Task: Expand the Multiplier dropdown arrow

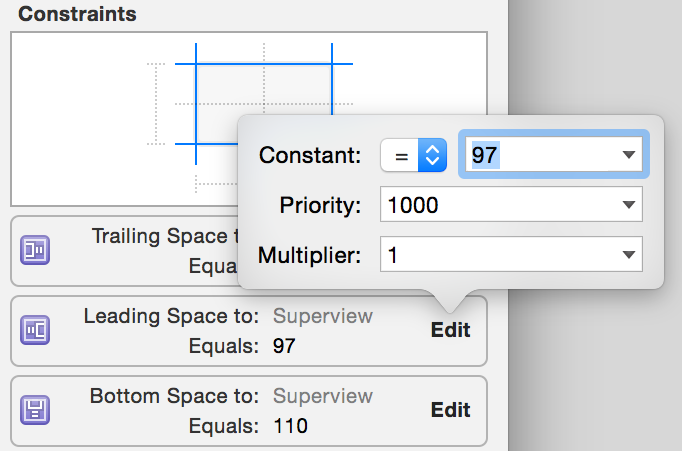Action: (628, 254)
